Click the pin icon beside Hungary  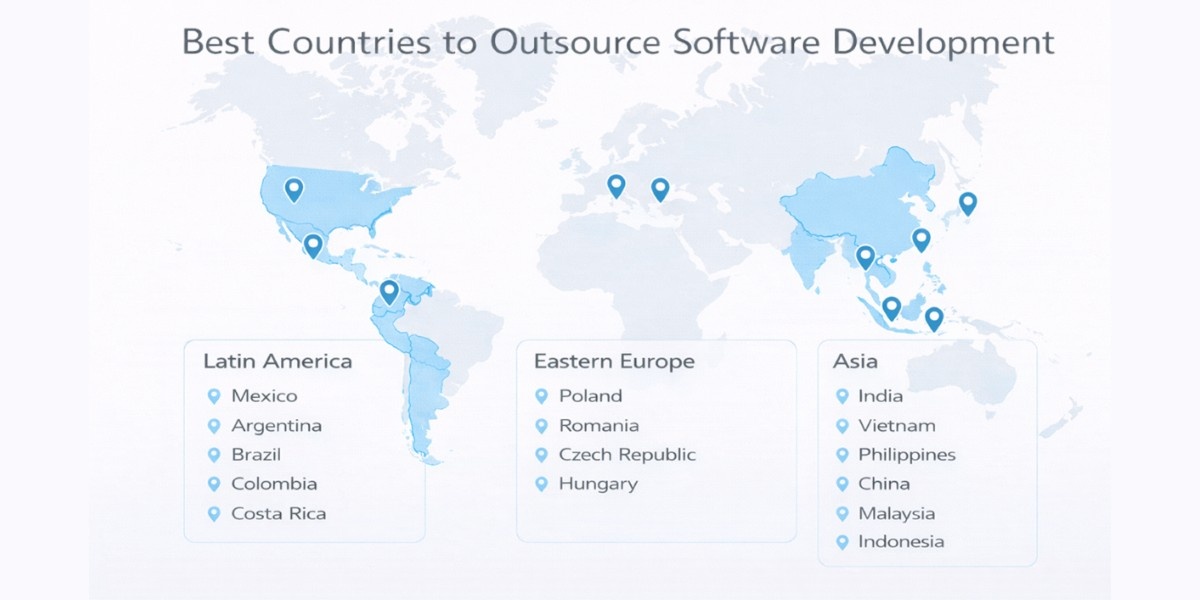[543, 484]
